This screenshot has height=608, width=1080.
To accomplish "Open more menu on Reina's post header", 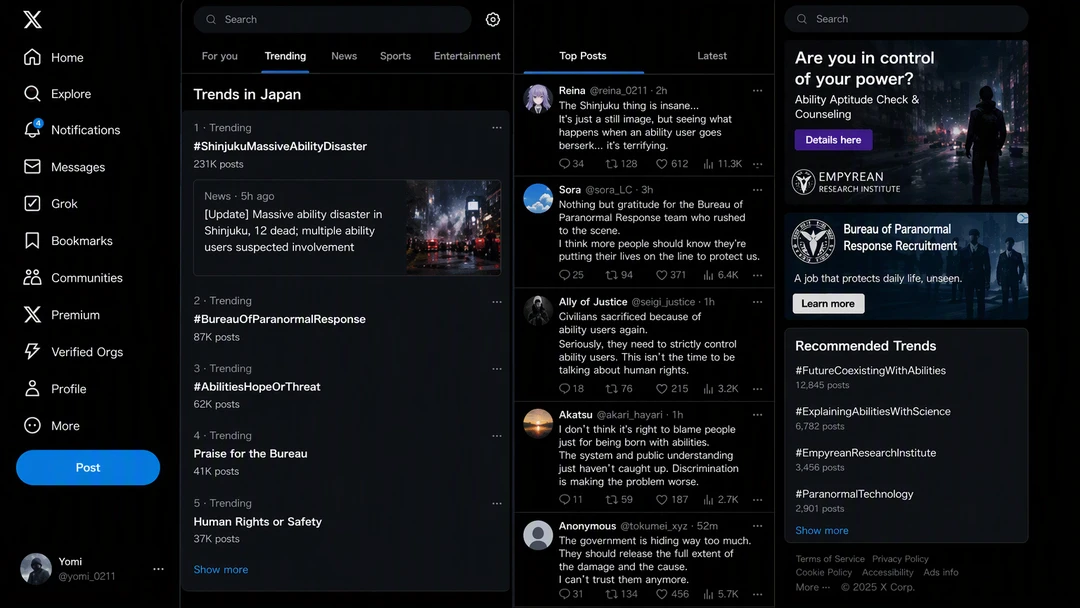I will 758,90.
